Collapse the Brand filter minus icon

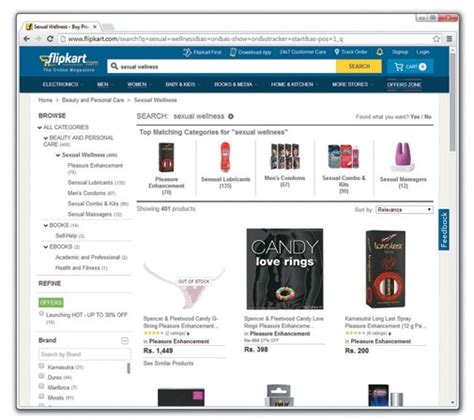(x=125, y=341)
